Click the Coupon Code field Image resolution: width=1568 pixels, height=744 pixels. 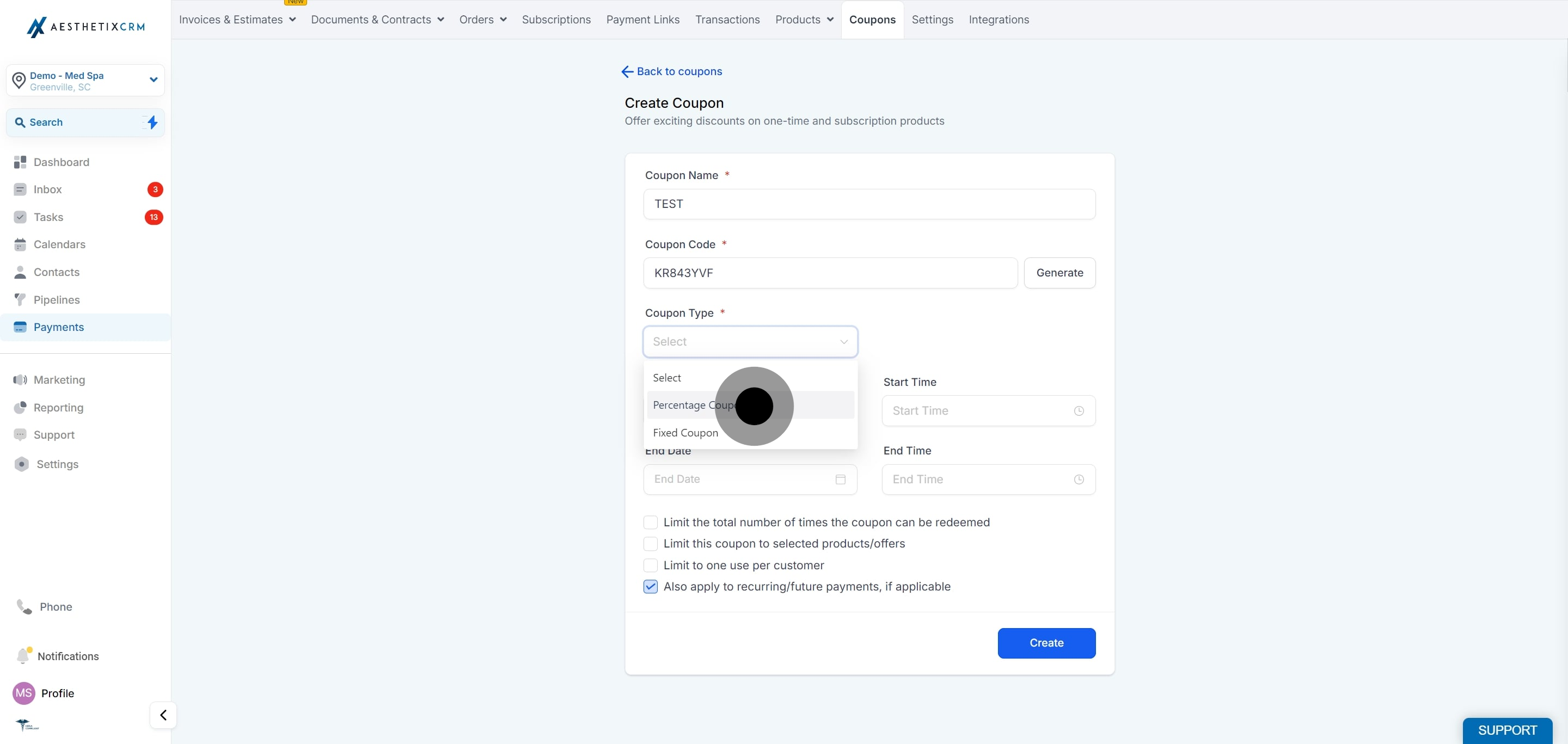pos(830,273)
